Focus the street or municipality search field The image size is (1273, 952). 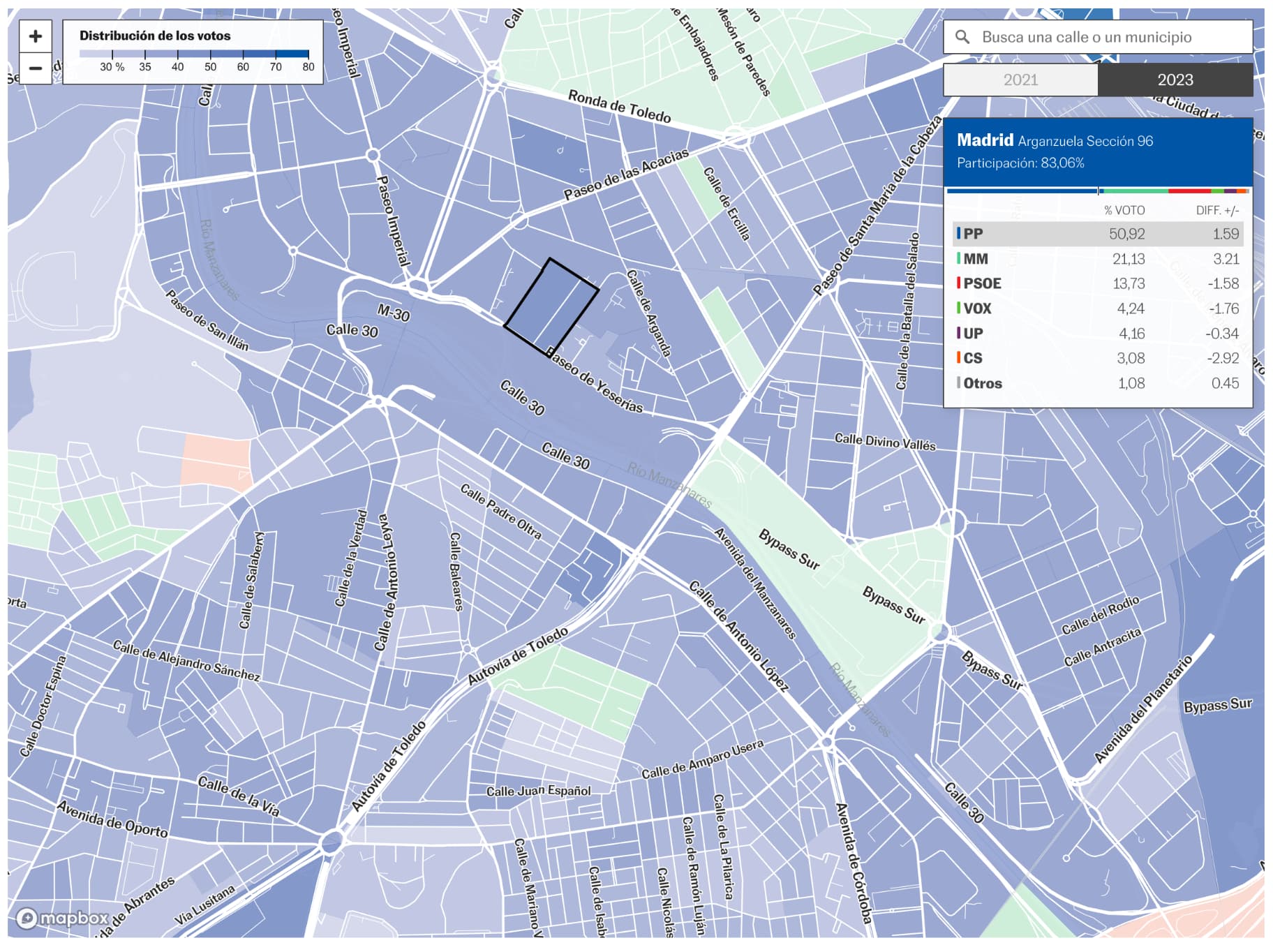click(1098, 37)
